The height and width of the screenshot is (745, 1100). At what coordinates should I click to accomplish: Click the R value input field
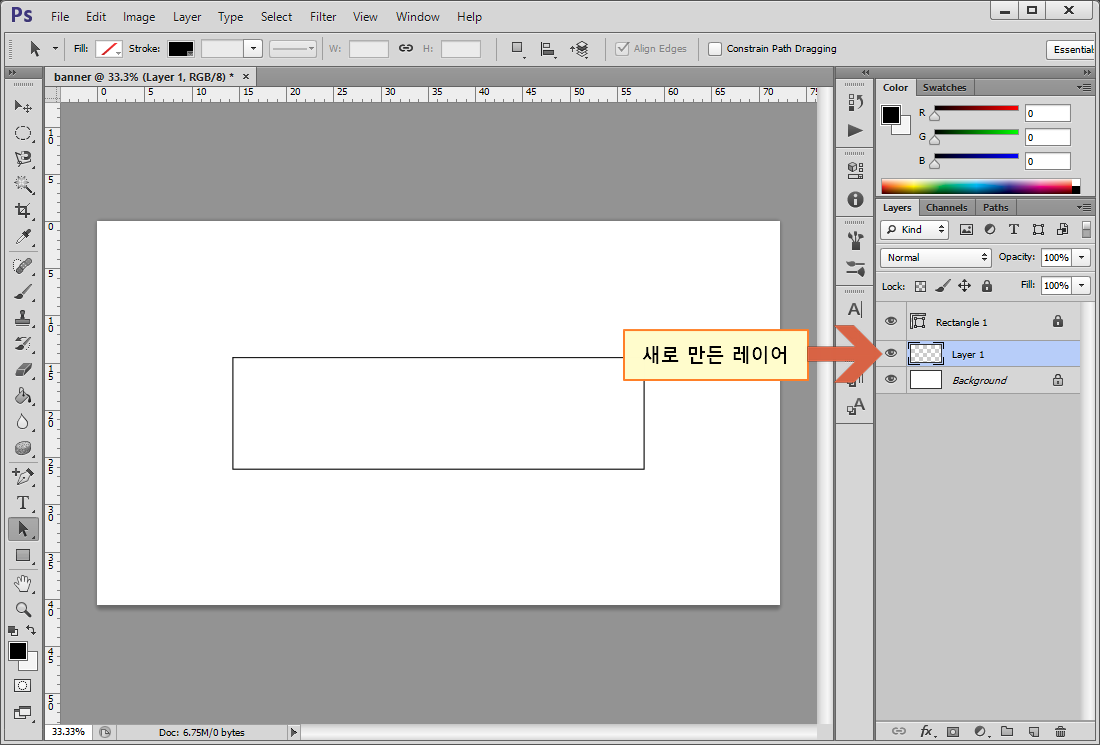coord(1047,113)
